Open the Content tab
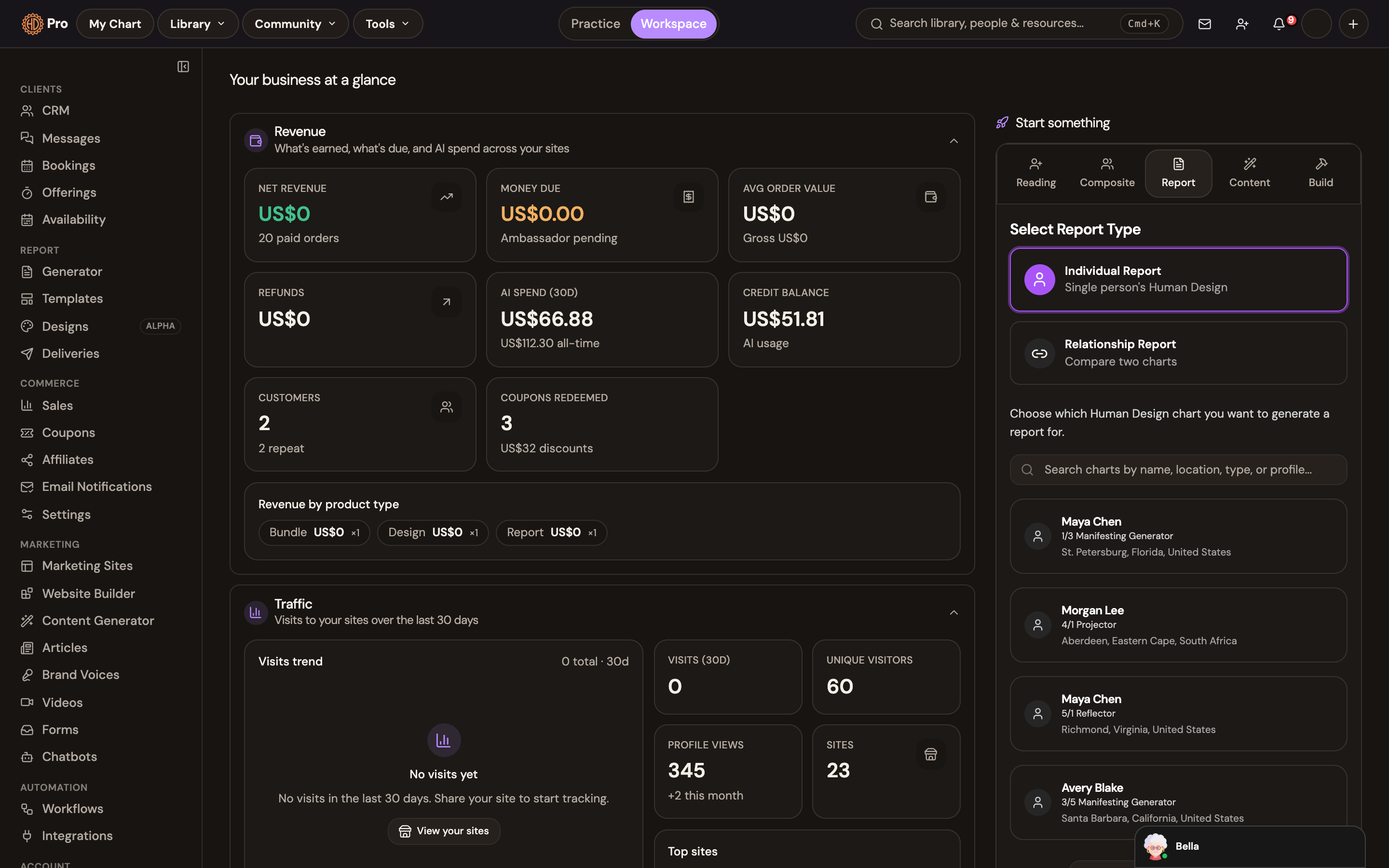 point(1249,174)
